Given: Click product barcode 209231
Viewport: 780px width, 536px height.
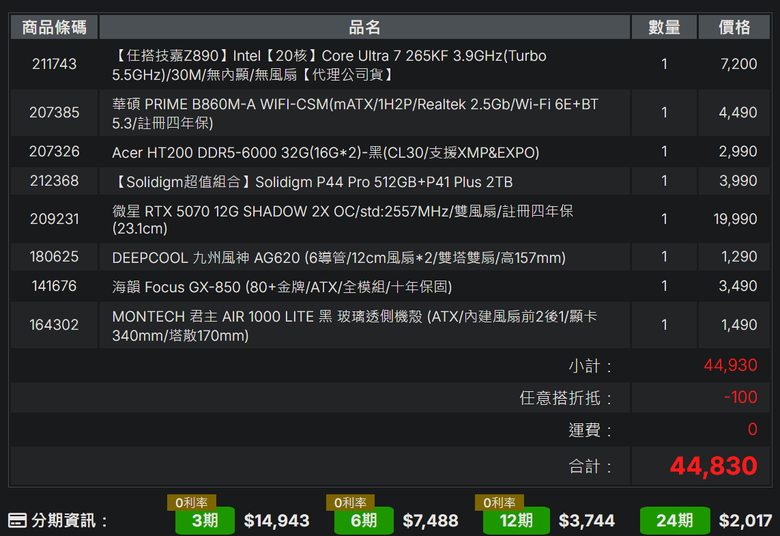Looking at the screenshot, I should 54,219.
